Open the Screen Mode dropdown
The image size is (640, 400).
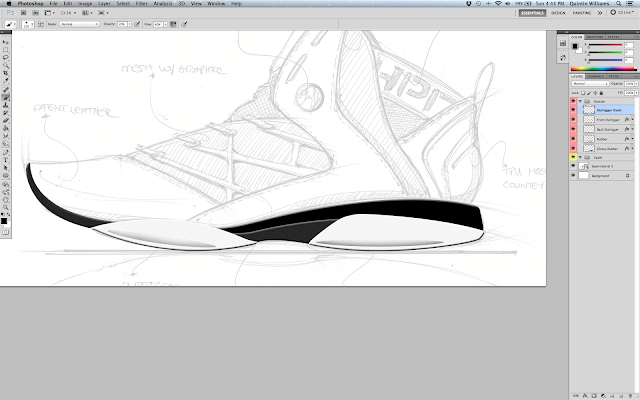point(103,13)
